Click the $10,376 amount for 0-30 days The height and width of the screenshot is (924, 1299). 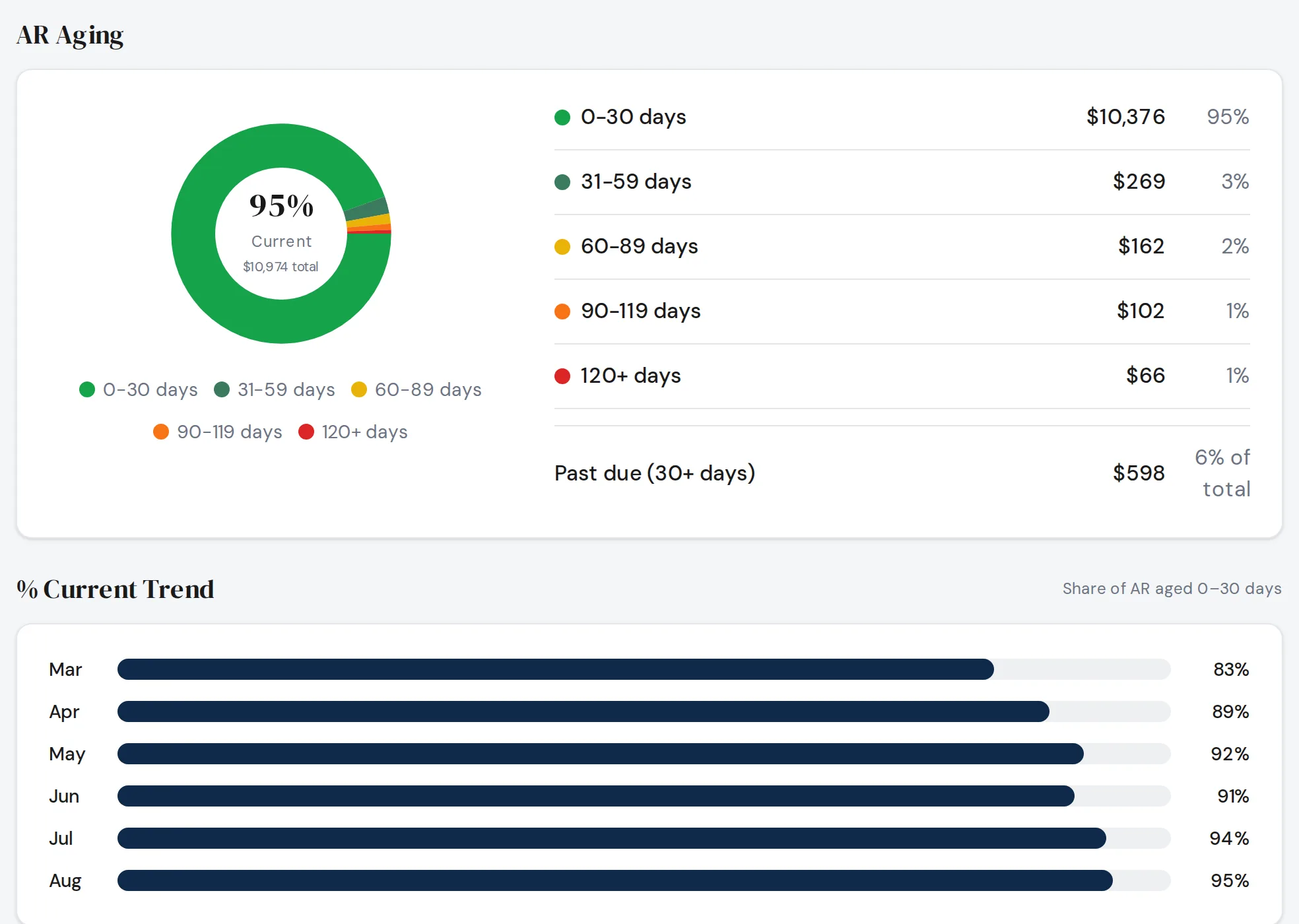[x=1125, y=117]
